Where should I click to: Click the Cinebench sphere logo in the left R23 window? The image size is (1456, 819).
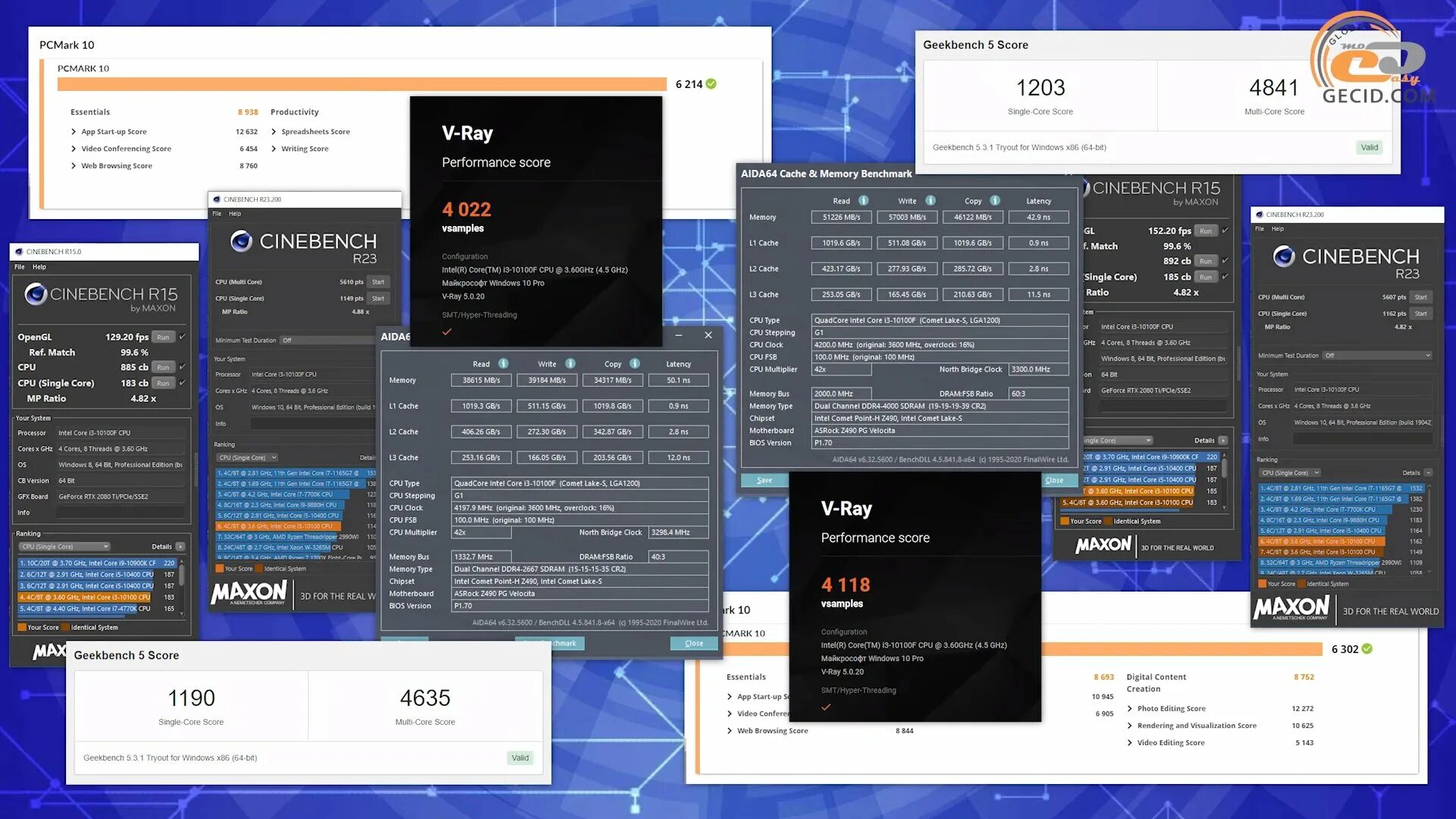pyautogui.click(x=241, y=241)
